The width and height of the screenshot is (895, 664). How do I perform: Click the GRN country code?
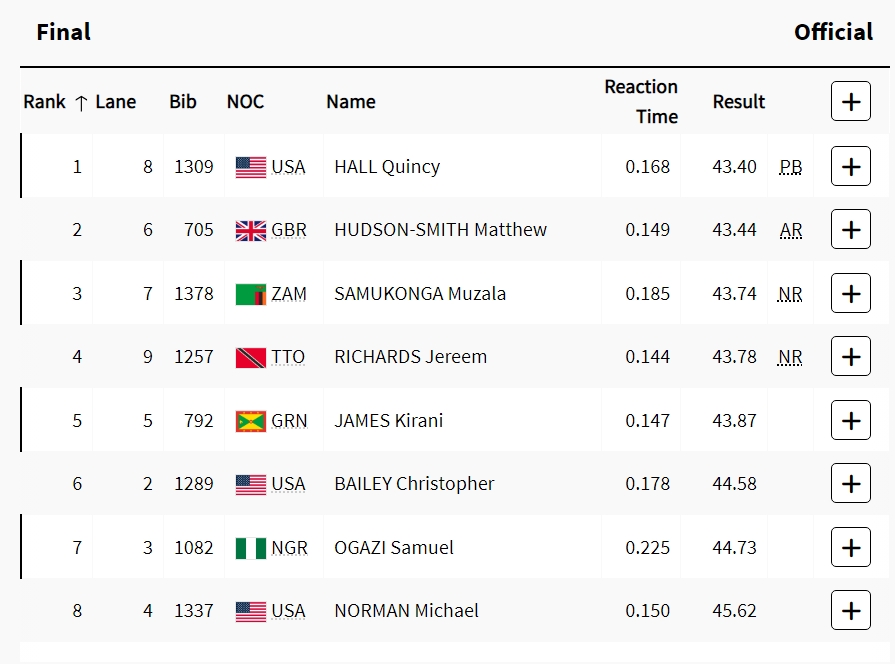coord(289,421)
